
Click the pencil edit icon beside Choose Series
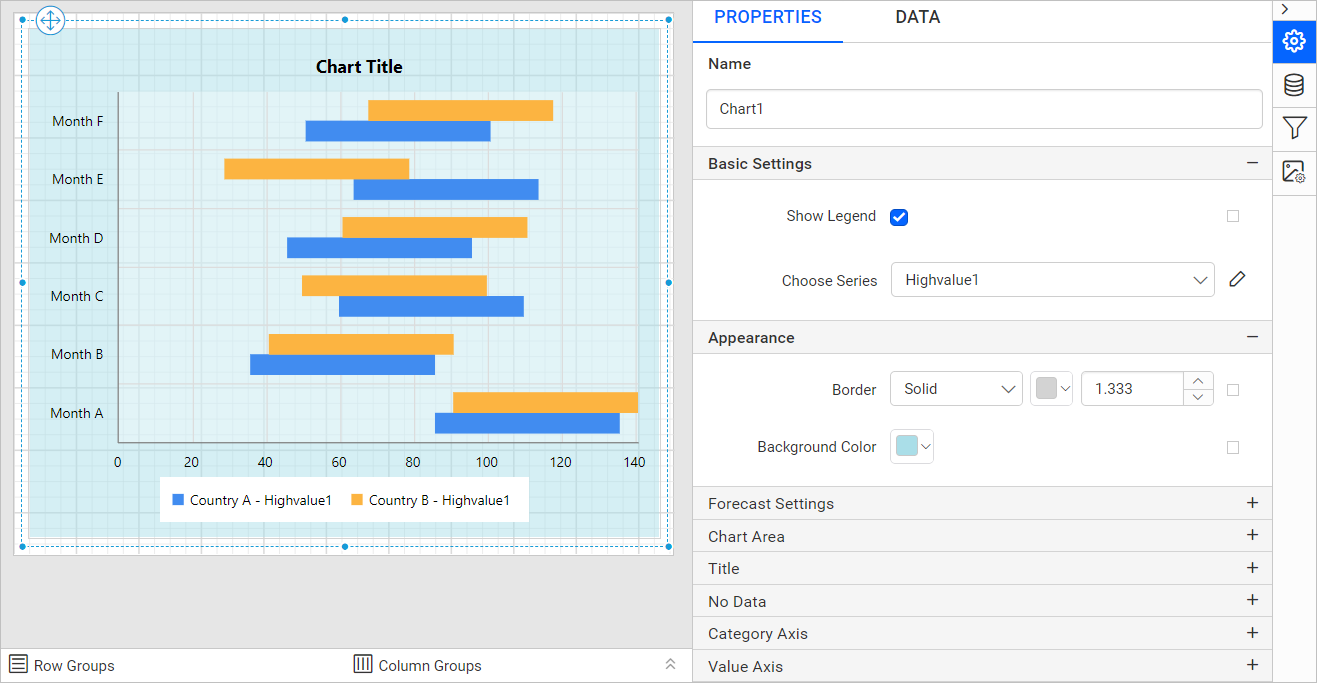click(1237, 280)
